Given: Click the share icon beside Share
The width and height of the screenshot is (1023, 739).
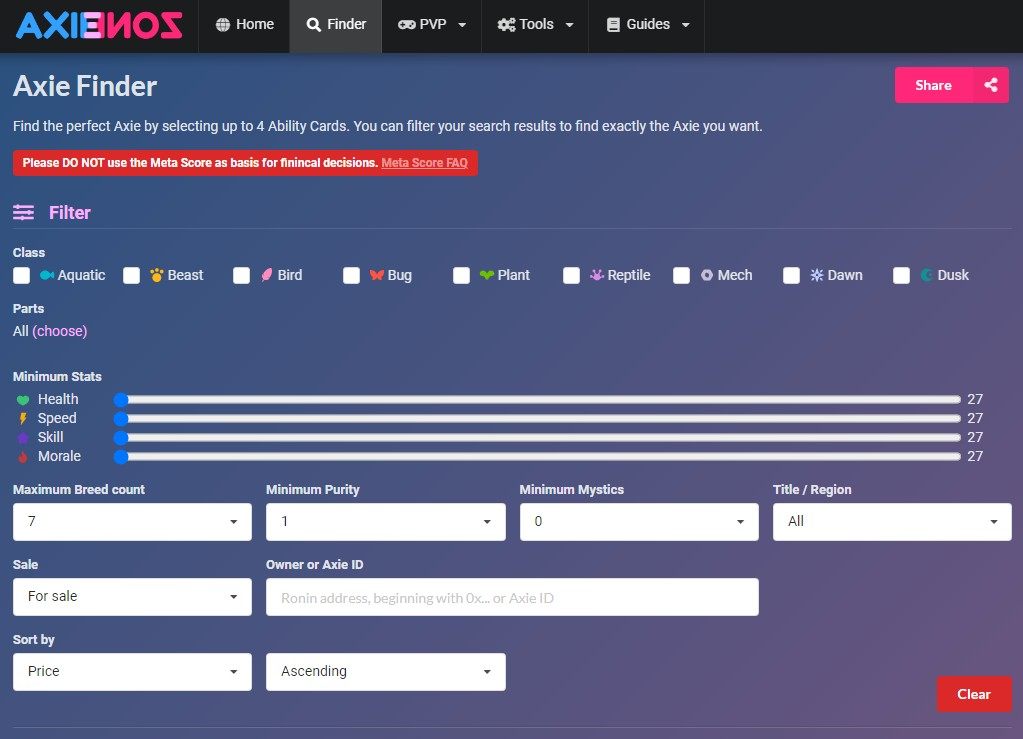Looking at the screenshot, I should [x=990, y=85].
